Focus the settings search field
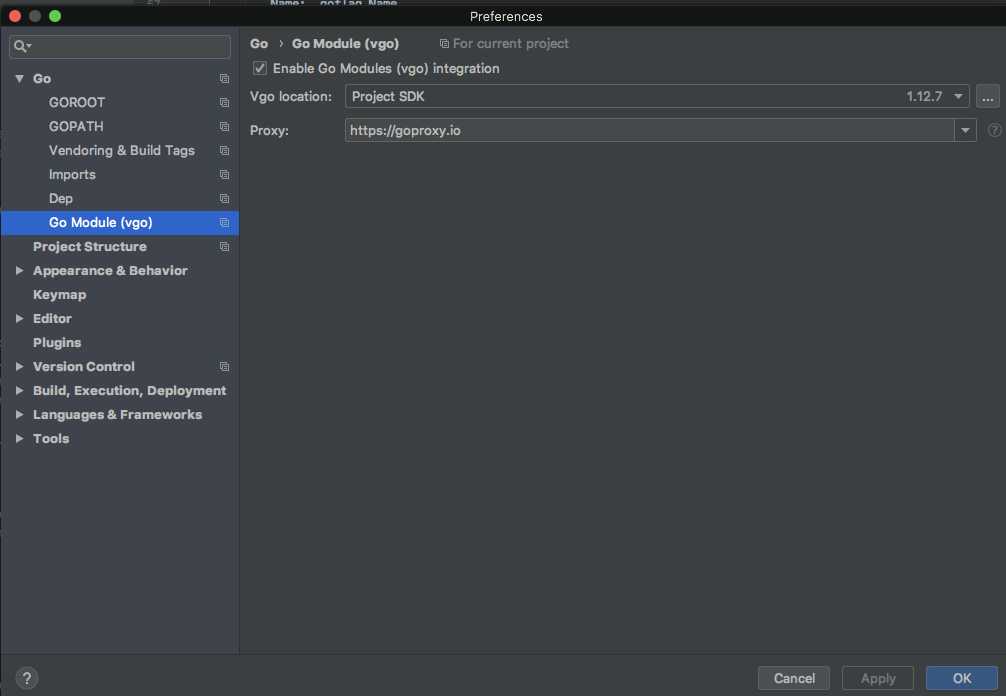 click(120, 46)
